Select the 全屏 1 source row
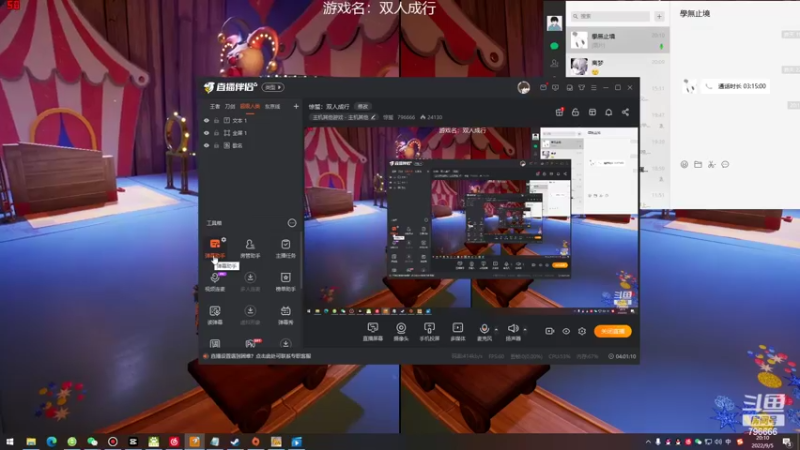This screenshot has width=800, height=450. pyautogui.click(x=251, y=133)
